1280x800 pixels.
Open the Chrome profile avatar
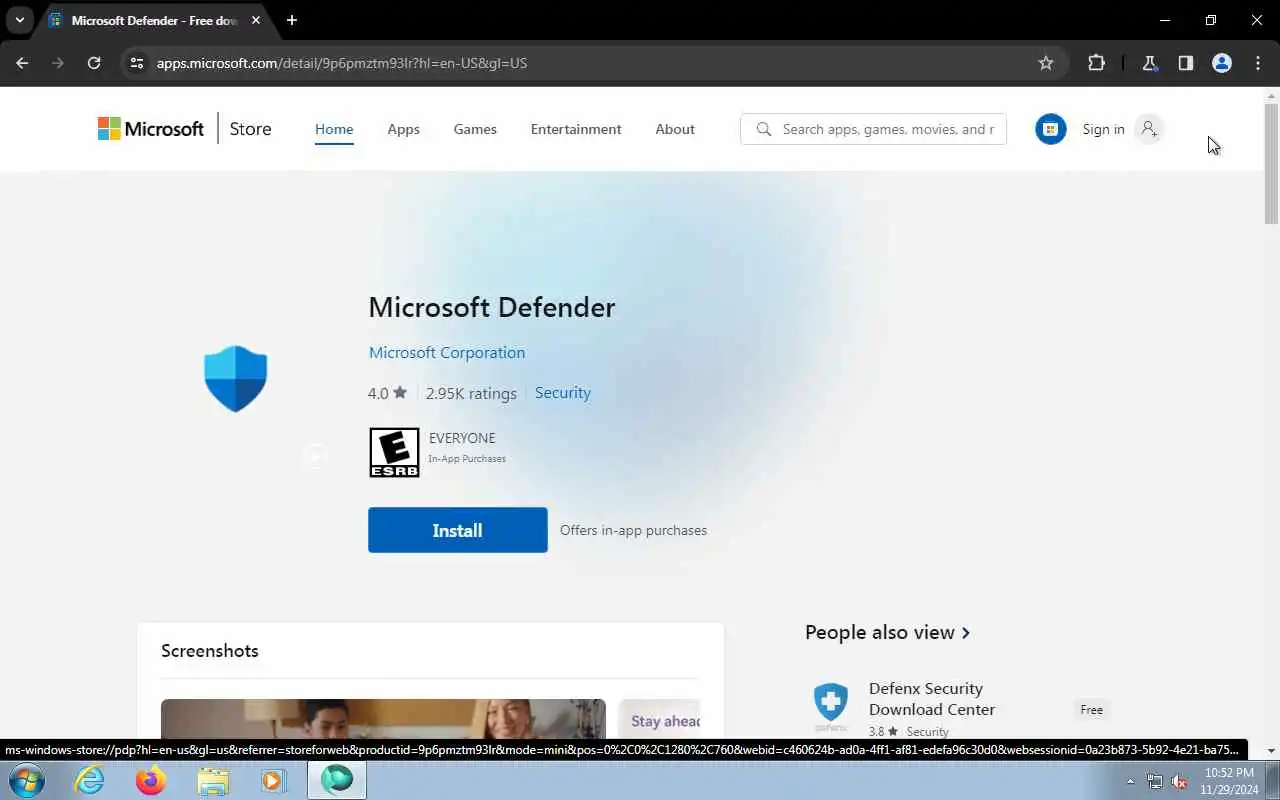coord(1222,63)
